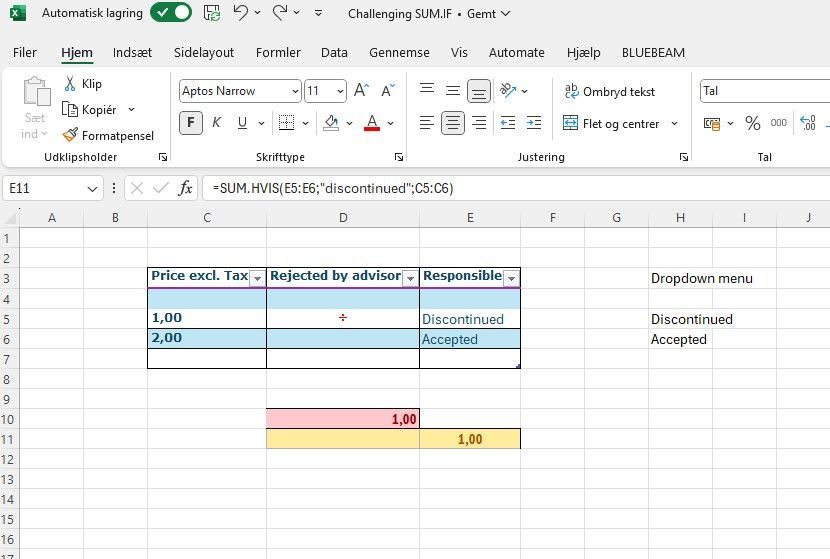Toggle bottom vertical alignment
Viewport: 830px width, 559px height.
tap(479, 91)
